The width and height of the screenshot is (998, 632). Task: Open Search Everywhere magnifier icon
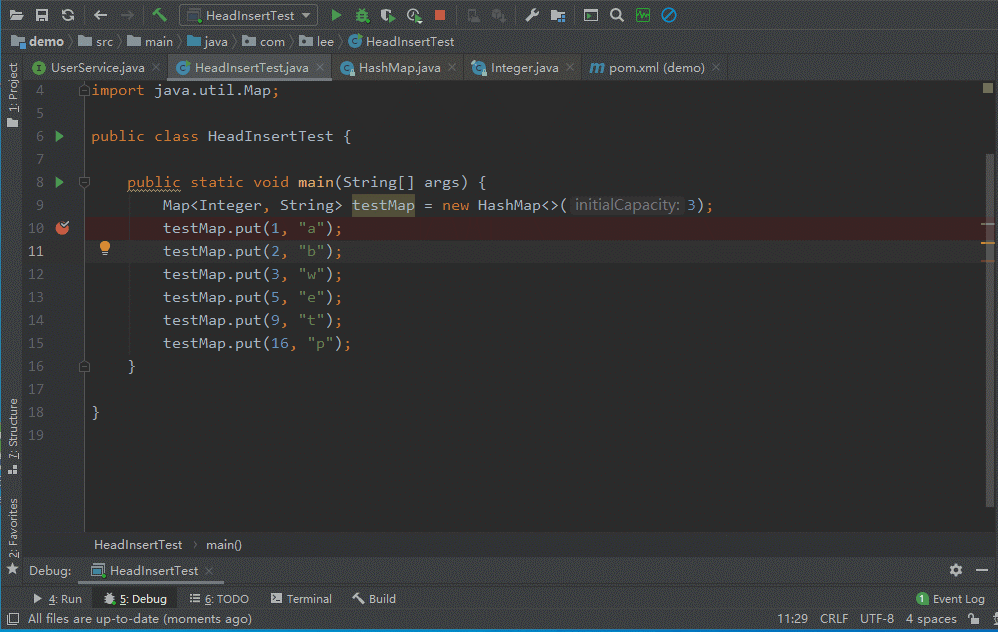coord(617,15)
